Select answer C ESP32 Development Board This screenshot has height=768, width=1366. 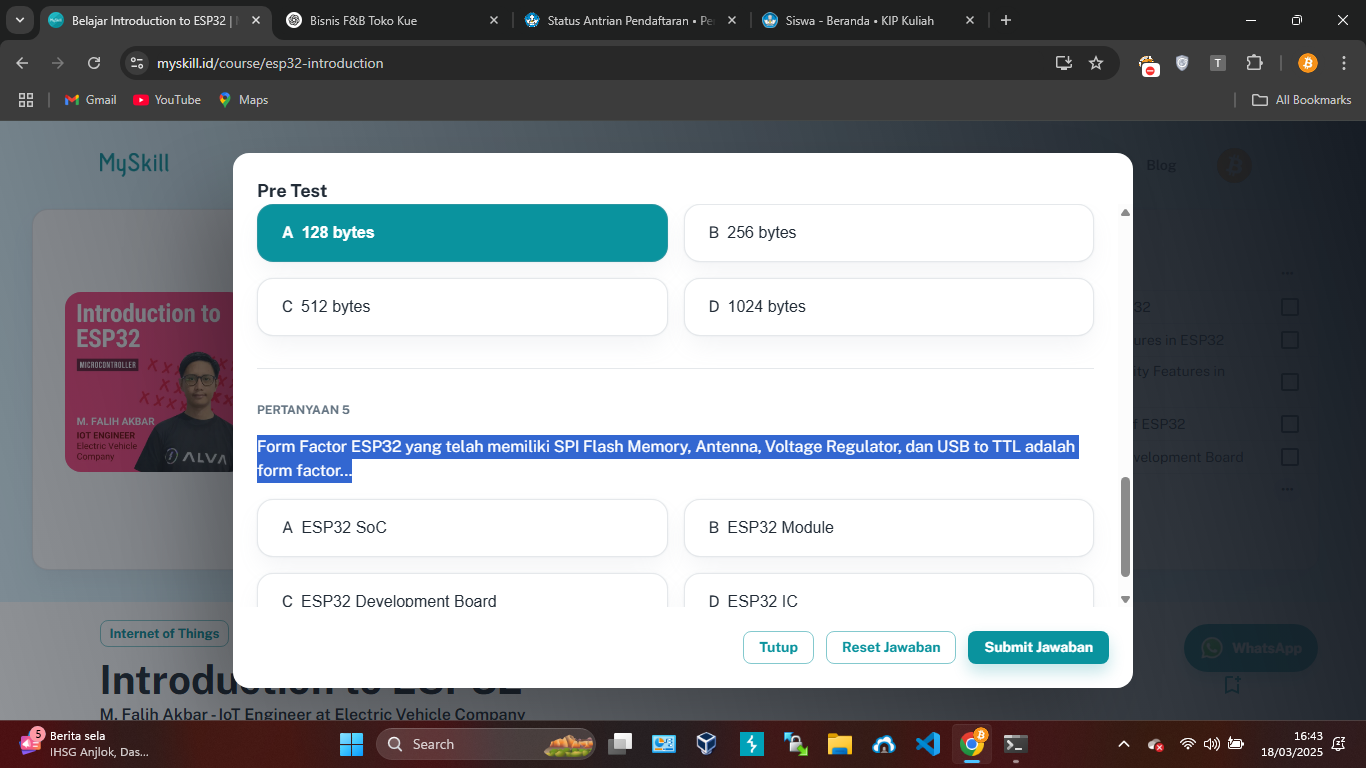(462, 591)
